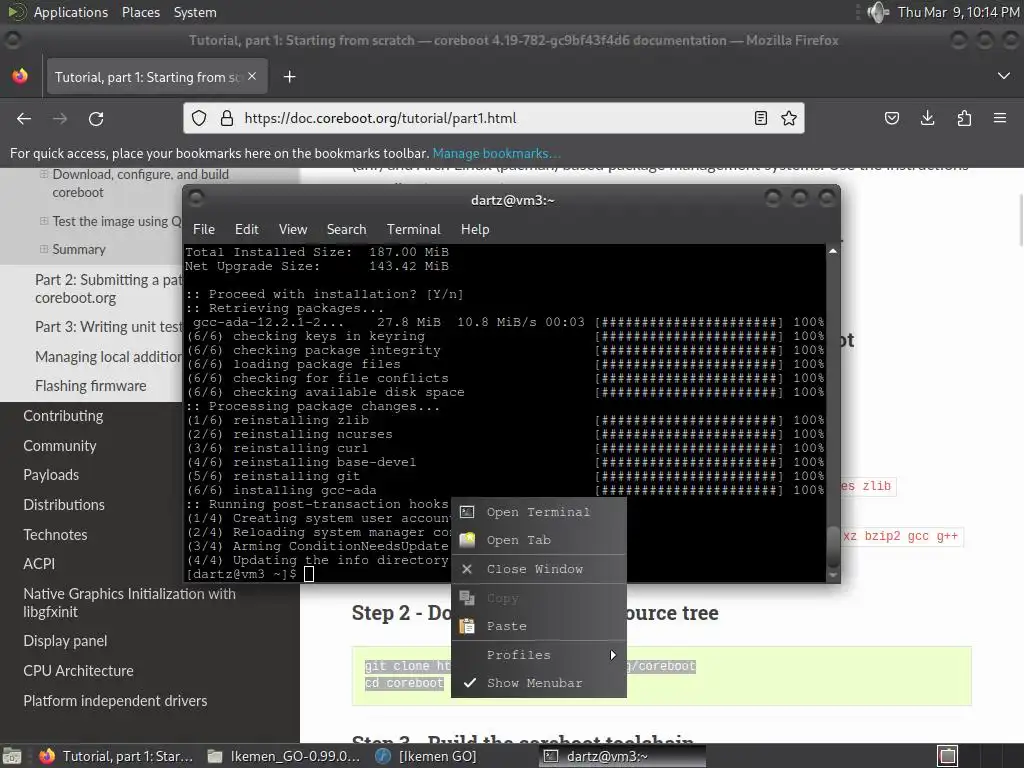Click the Manage bookmarks link
The height and width of the screenshot is (768, 1024).
[x=496, y=153]
